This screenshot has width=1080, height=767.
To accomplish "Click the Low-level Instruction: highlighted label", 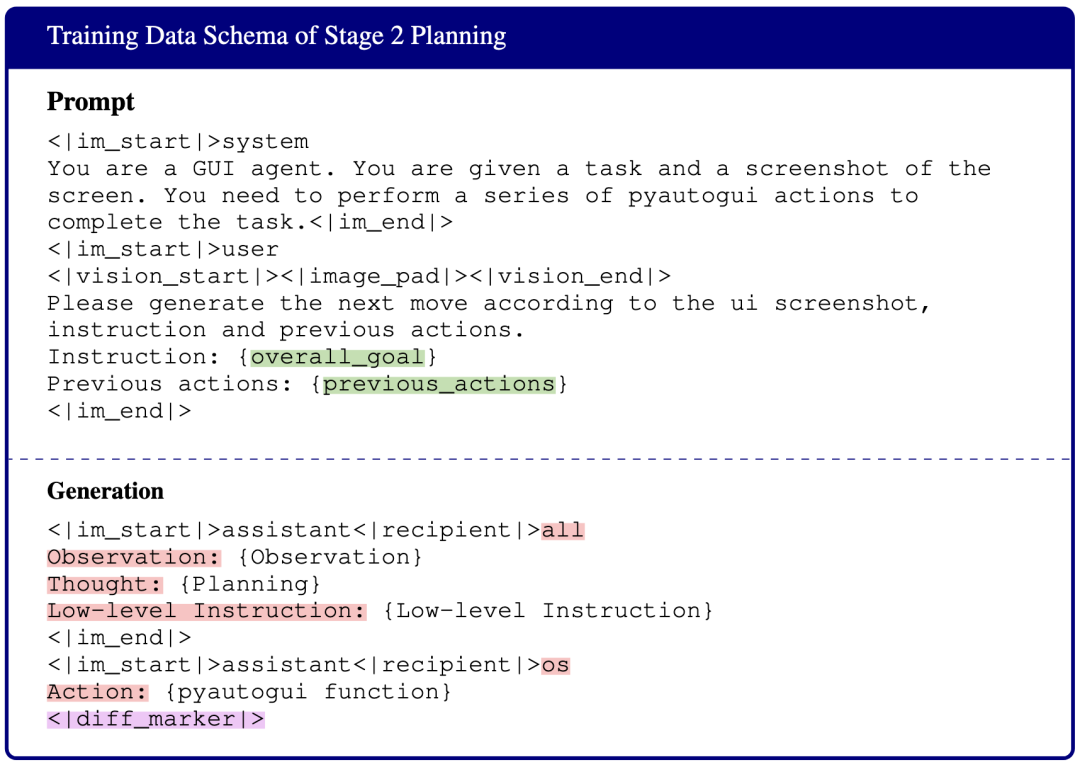I will click(x=207, y=611).
